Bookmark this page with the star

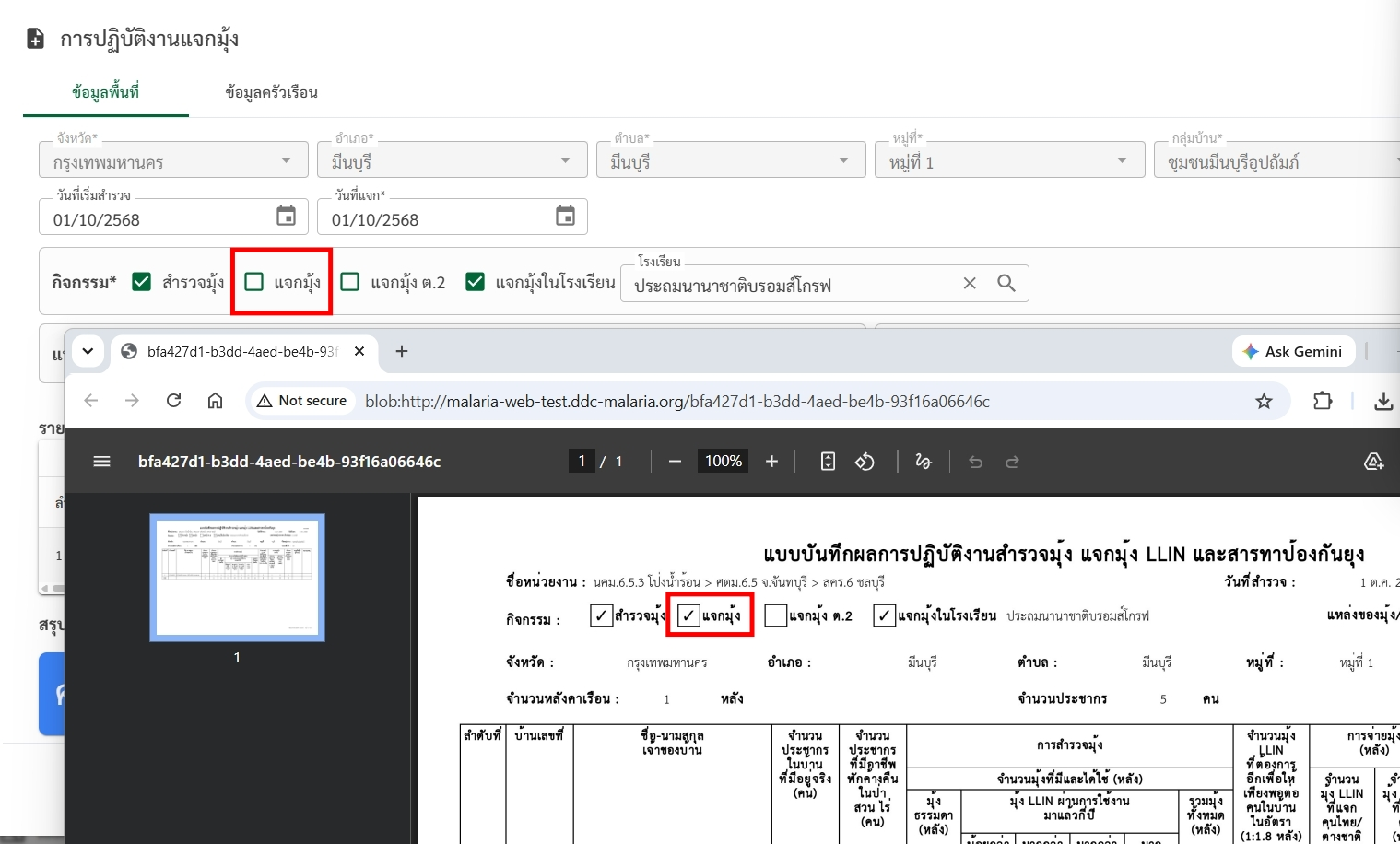[x=1264, y=401]
